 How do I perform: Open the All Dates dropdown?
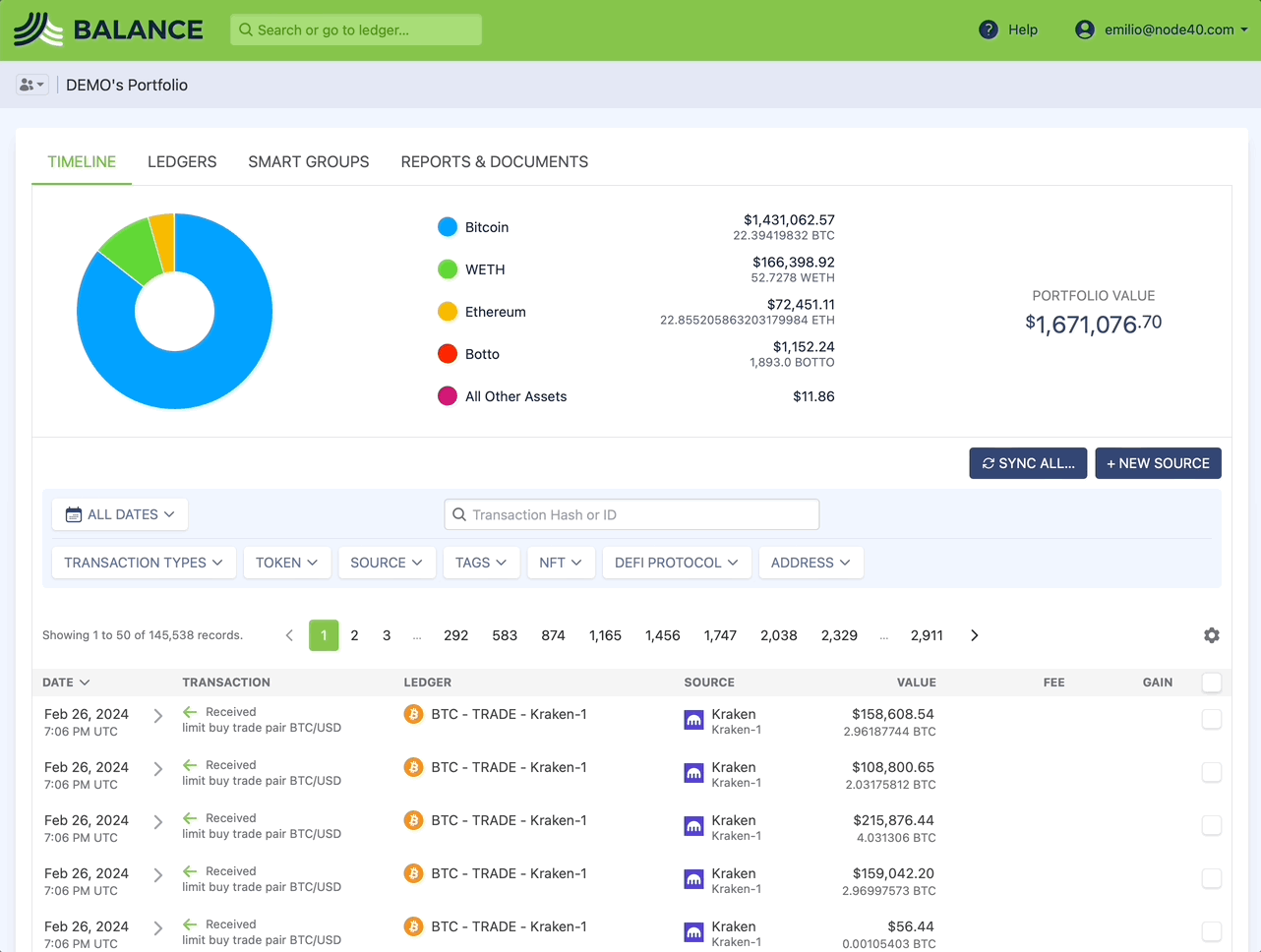point(120,514)
